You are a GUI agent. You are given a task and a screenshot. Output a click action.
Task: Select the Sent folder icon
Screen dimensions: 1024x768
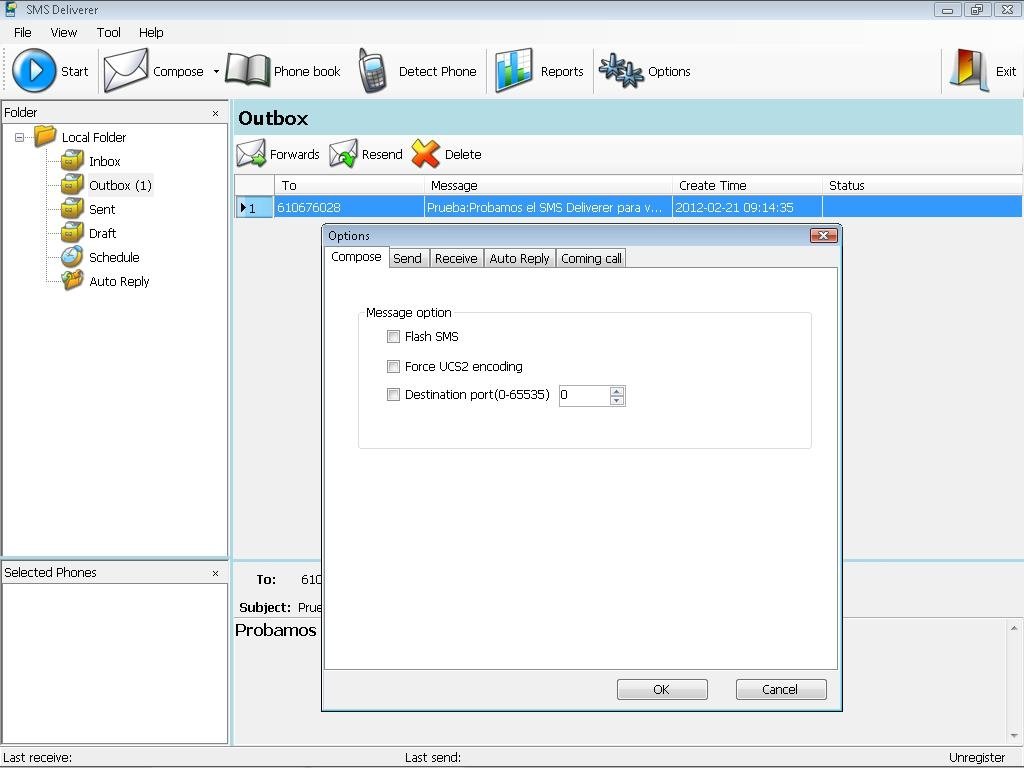[x=72, y=209]
